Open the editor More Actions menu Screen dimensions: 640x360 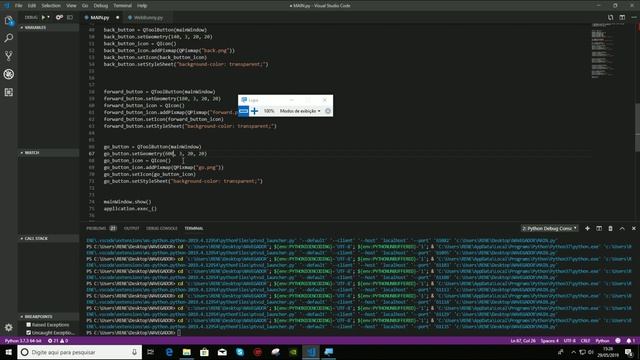[x=634, y=17]
